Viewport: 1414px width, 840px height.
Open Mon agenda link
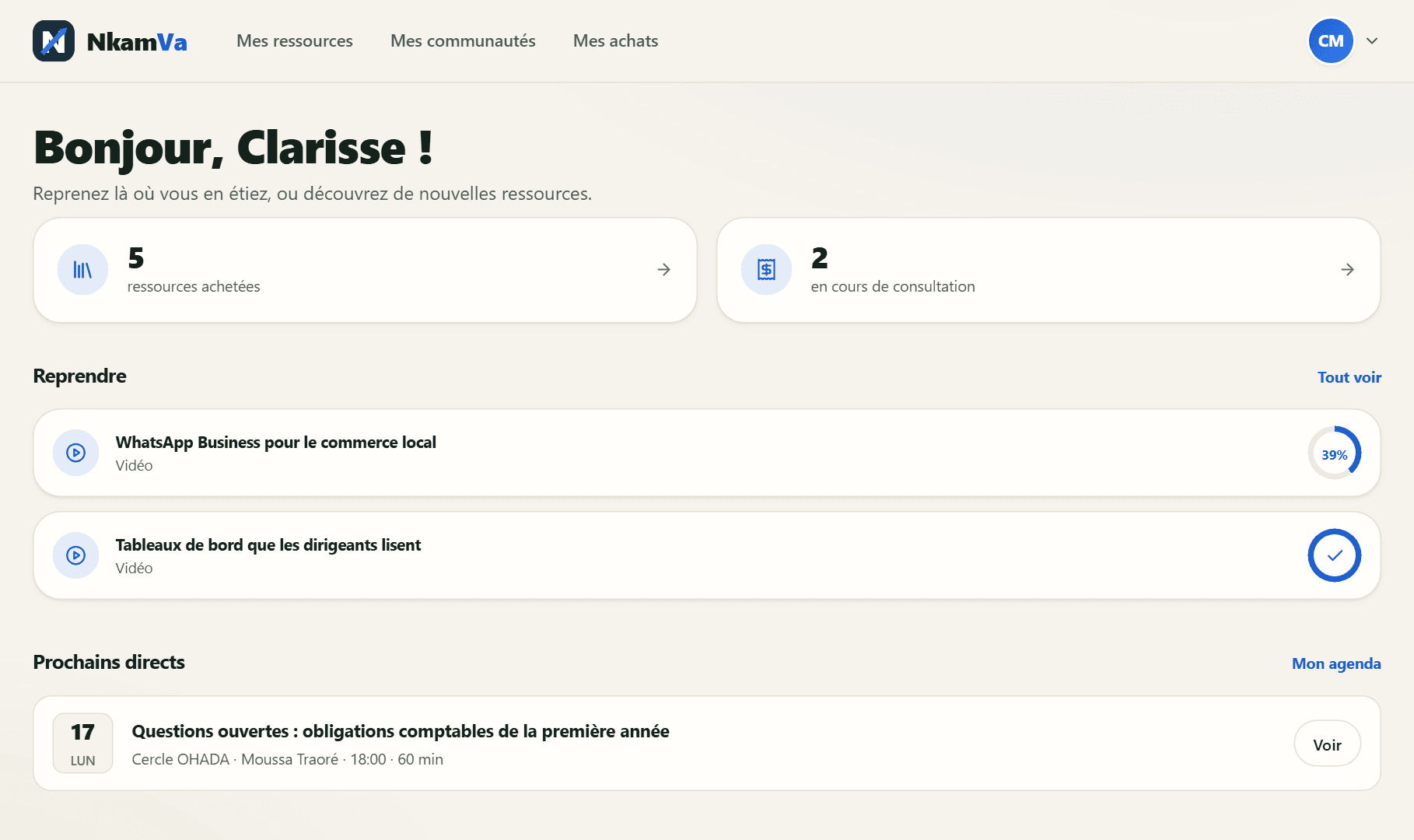click(x=1336, y=663)
